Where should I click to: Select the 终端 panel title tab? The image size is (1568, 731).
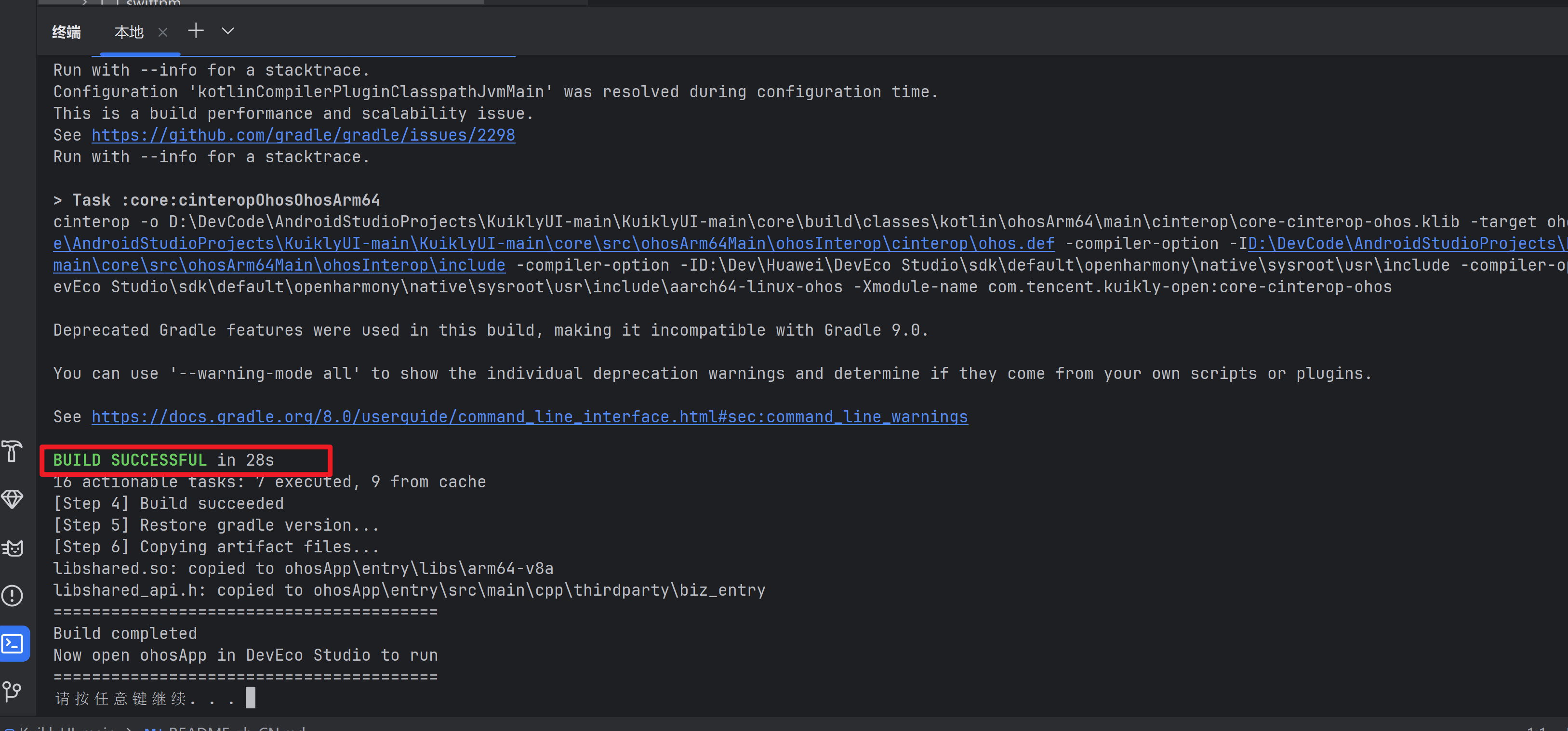[x=66, y=32]
